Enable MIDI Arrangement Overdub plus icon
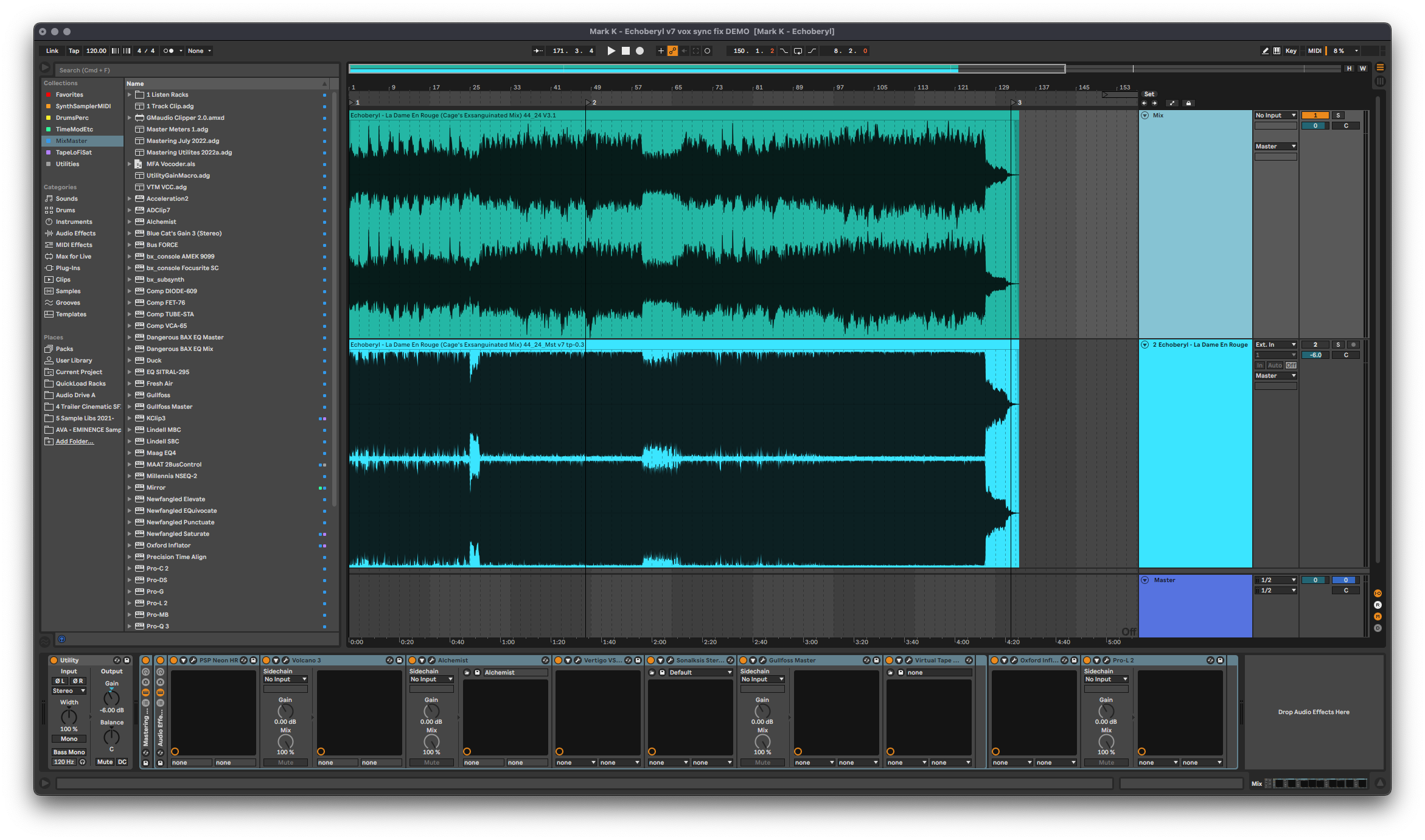 click(x=661, y=50)
